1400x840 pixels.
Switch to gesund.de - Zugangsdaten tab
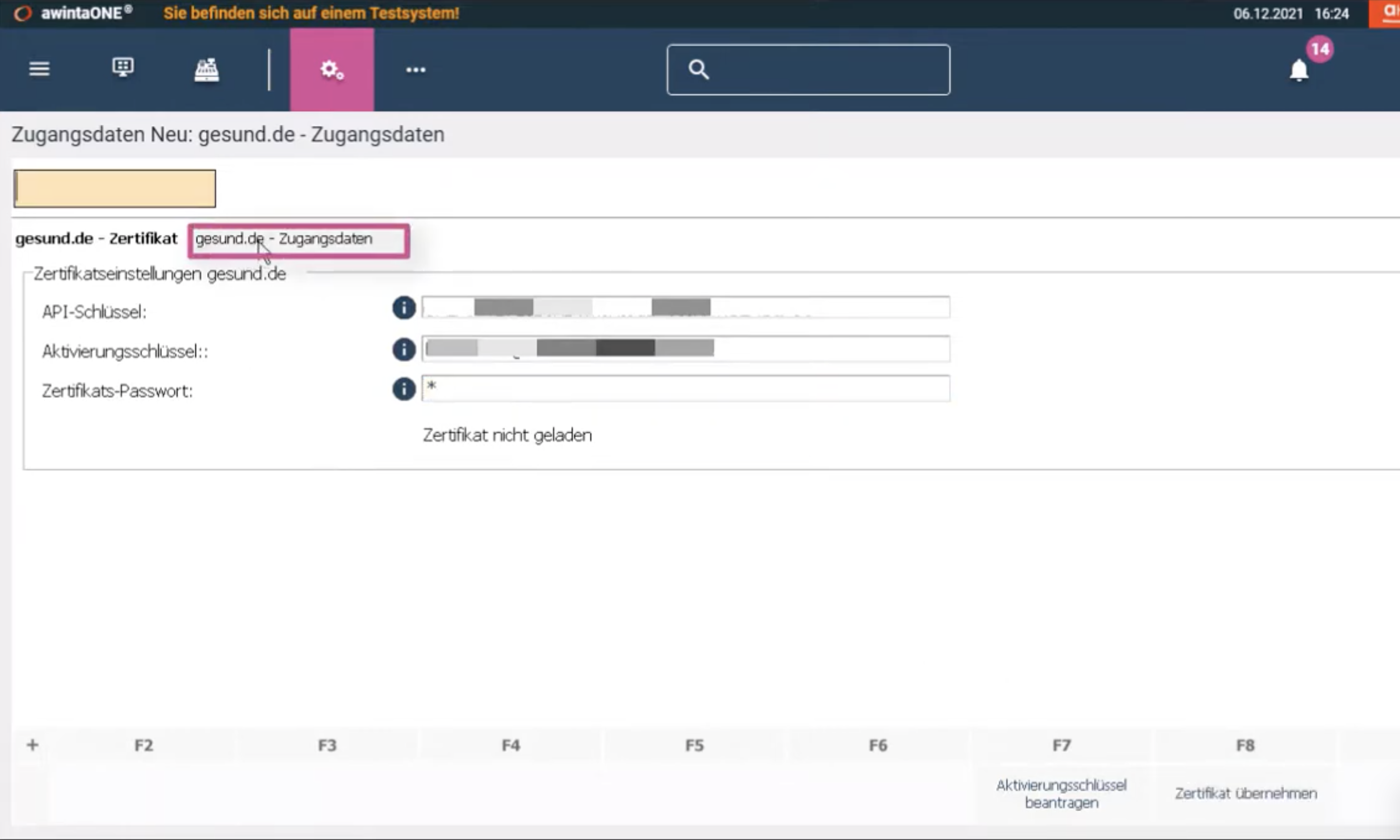(x=299, y=241)
